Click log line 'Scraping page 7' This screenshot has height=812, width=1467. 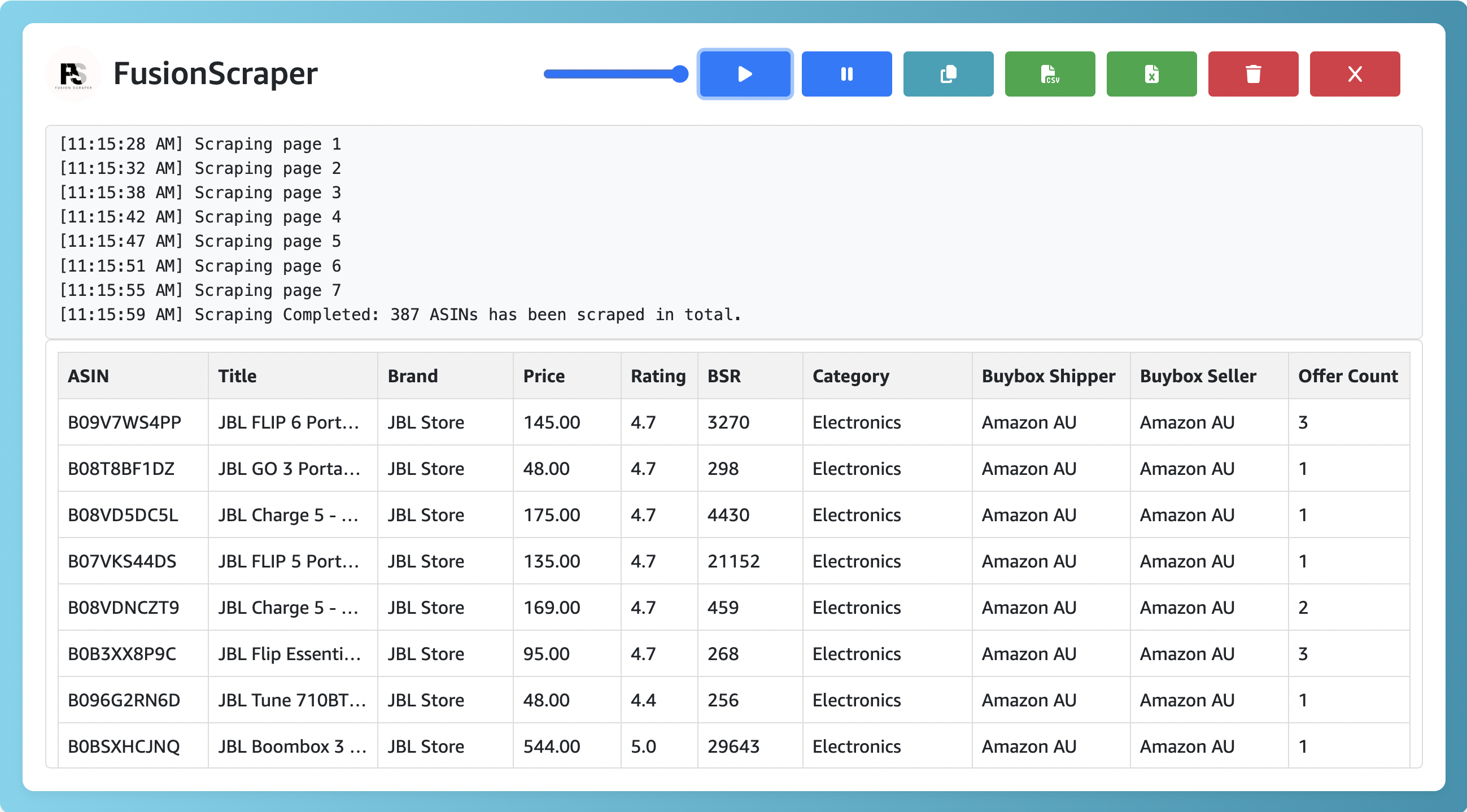(x=200, y=290)
